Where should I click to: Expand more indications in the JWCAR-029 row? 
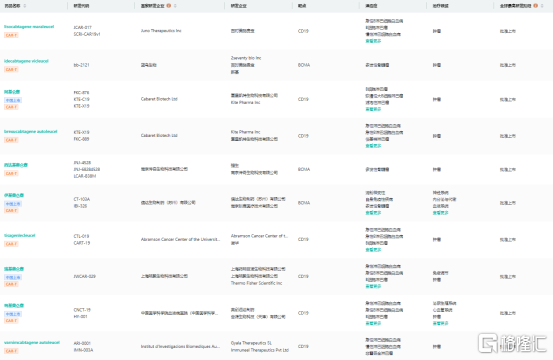373,286
